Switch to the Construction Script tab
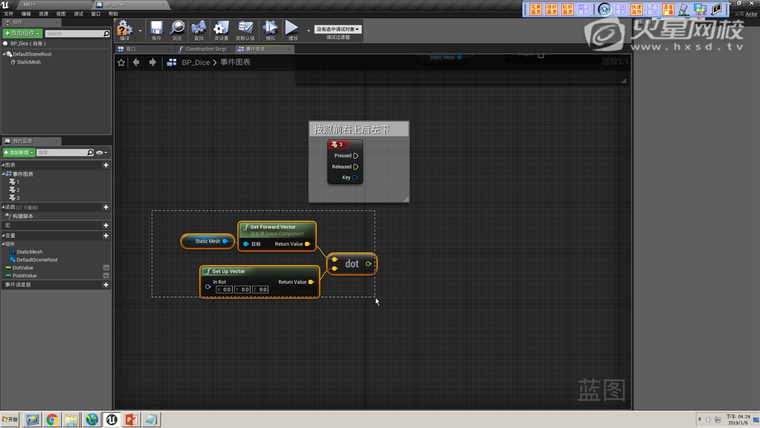Viewport: 760px width, 428px height. tap(204, 48)
